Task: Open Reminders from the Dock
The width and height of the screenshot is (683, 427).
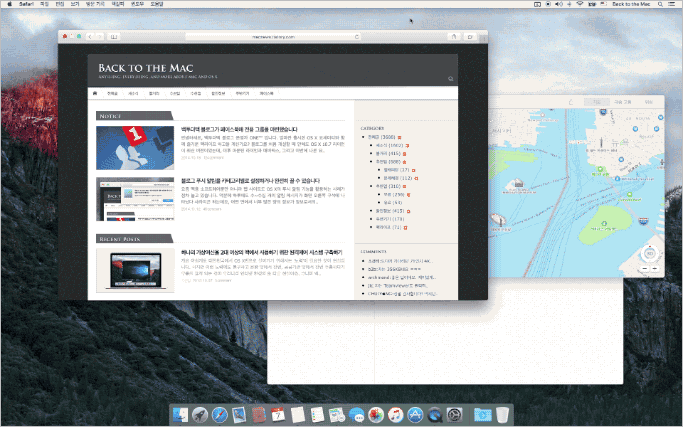Action: 317,414
